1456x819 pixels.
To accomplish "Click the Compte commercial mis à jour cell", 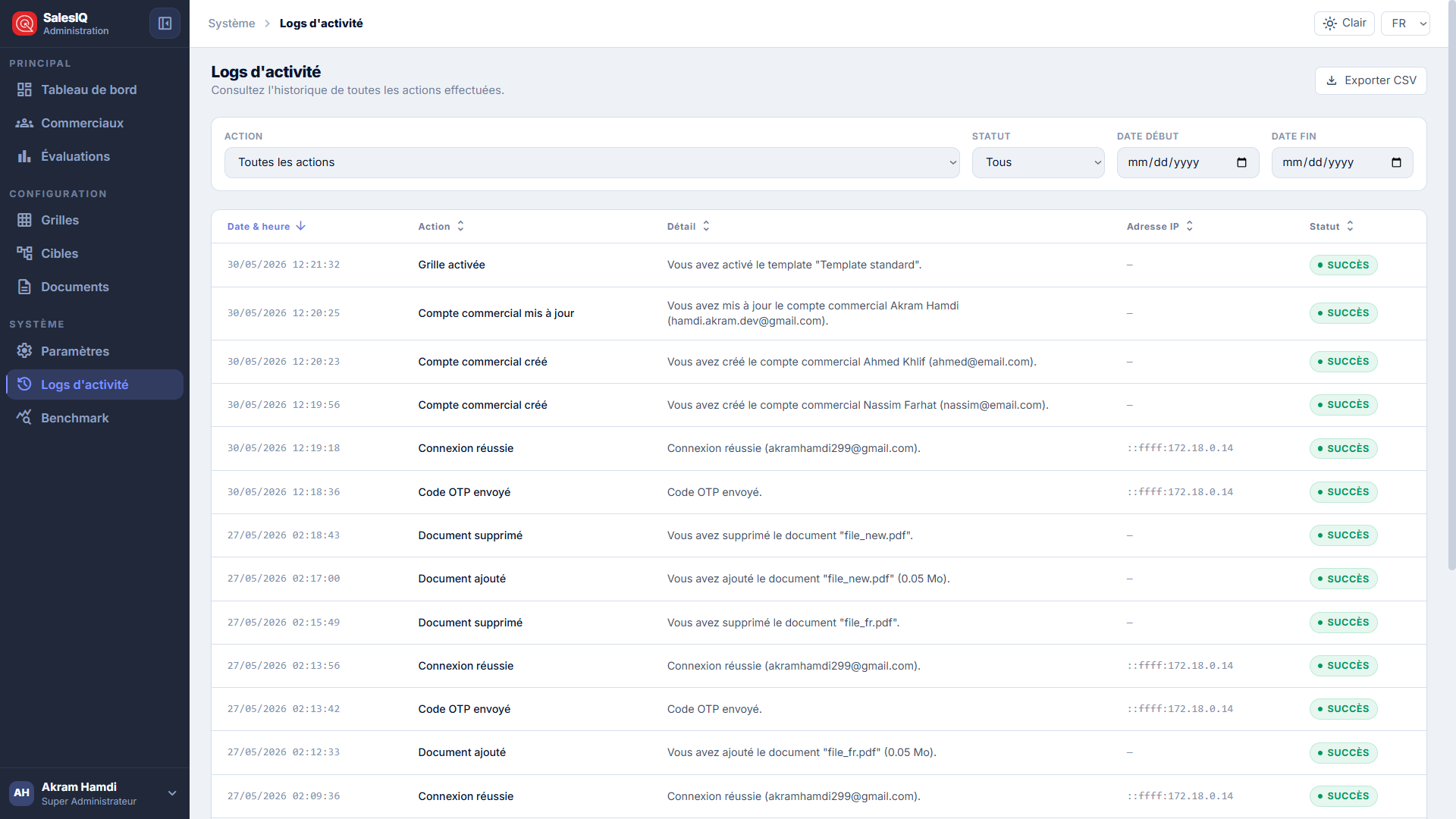I will coord(496,313).
